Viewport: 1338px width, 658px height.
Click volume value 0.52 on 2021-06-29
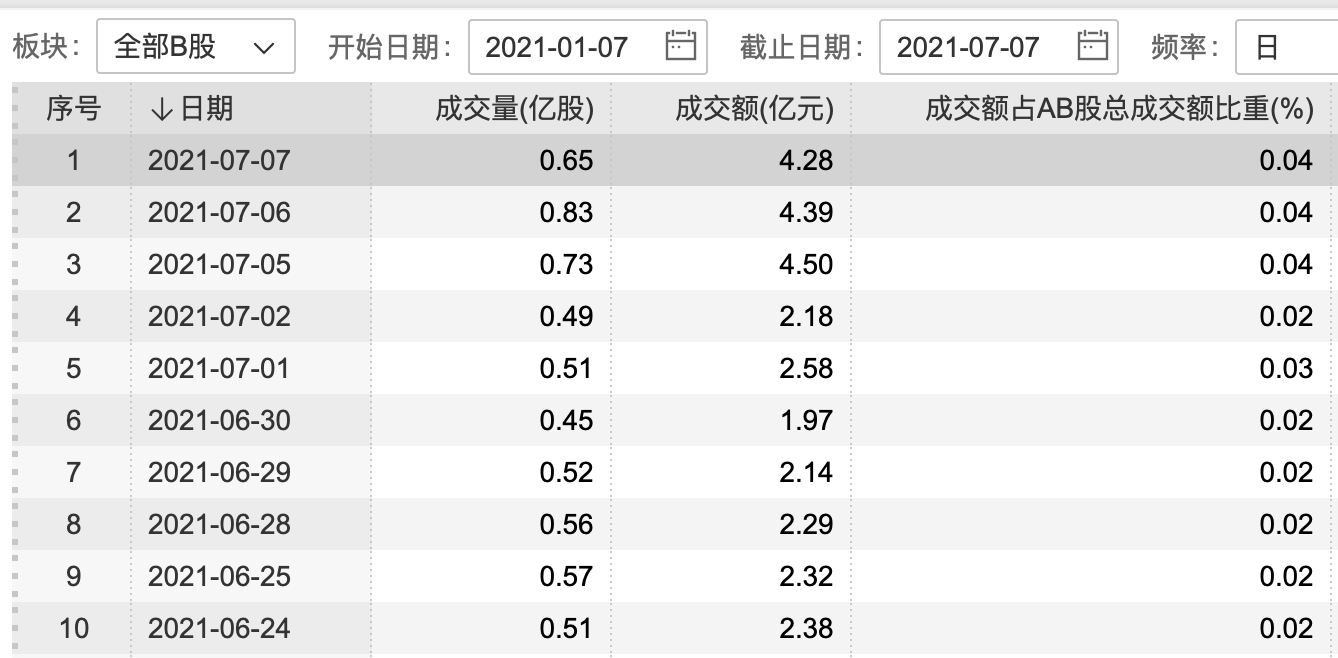[x=566, y=472]
